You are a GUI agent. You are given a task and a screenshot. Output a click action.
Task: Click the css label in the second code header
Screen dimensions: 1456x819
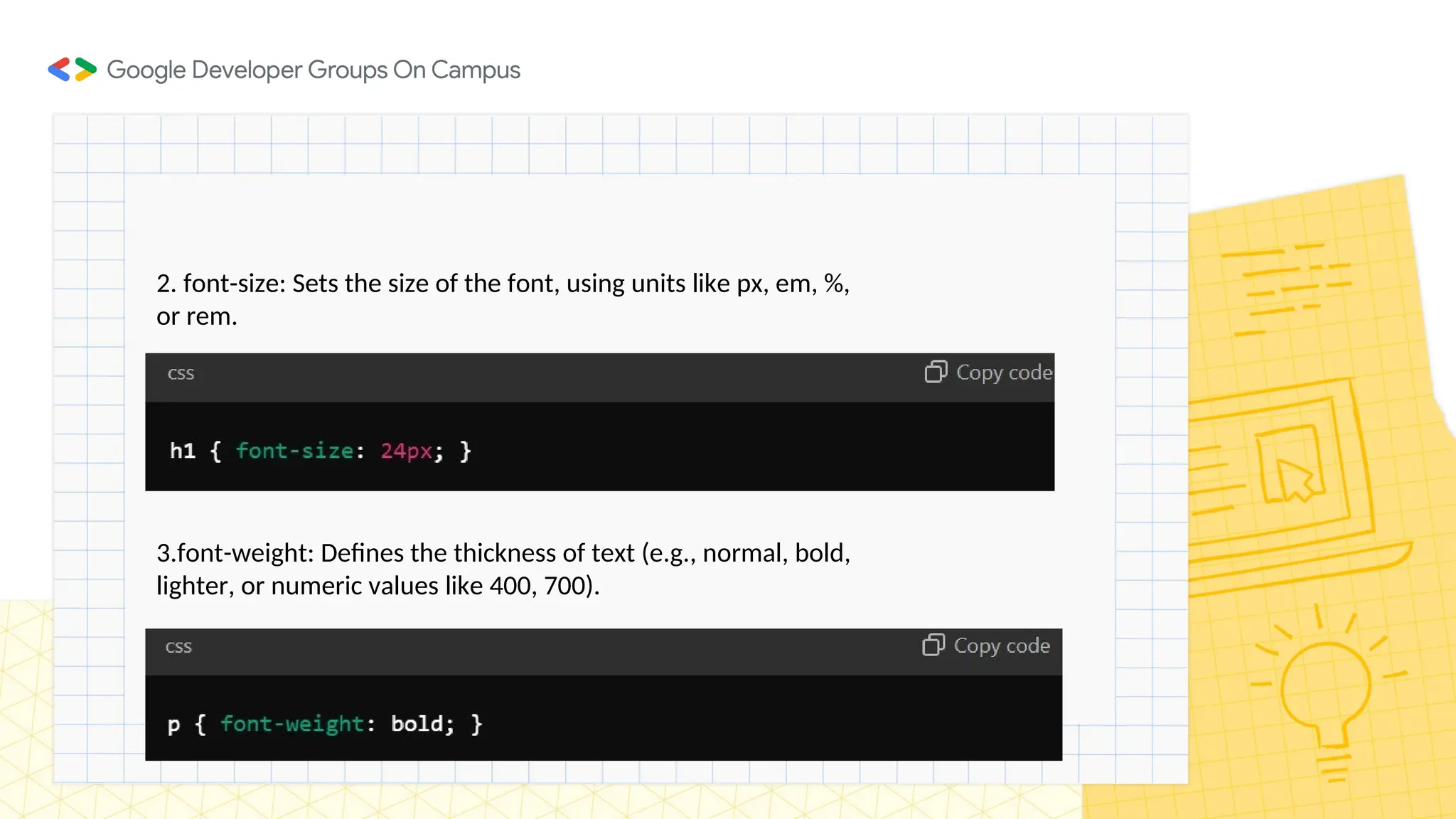pyautogui.click(x=178, y=646)
